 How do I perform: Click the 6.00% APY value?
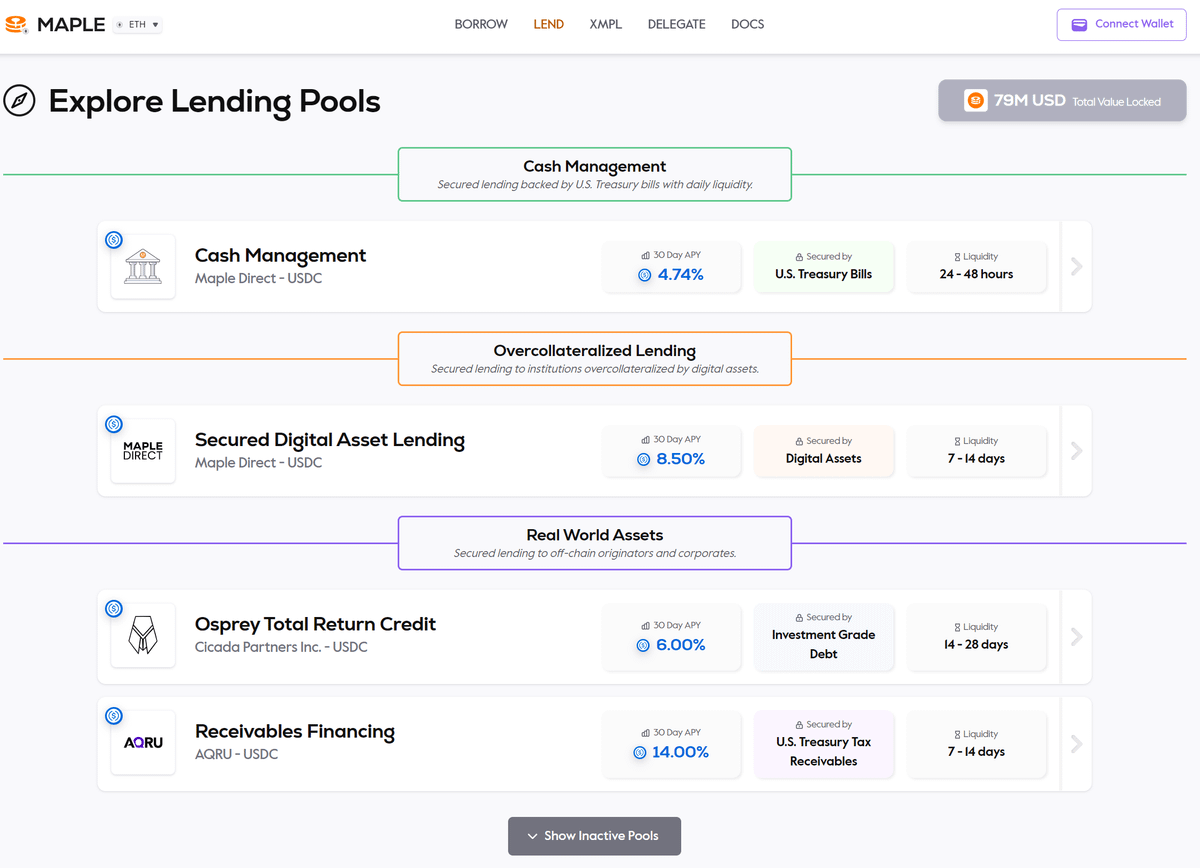[681, 645]
